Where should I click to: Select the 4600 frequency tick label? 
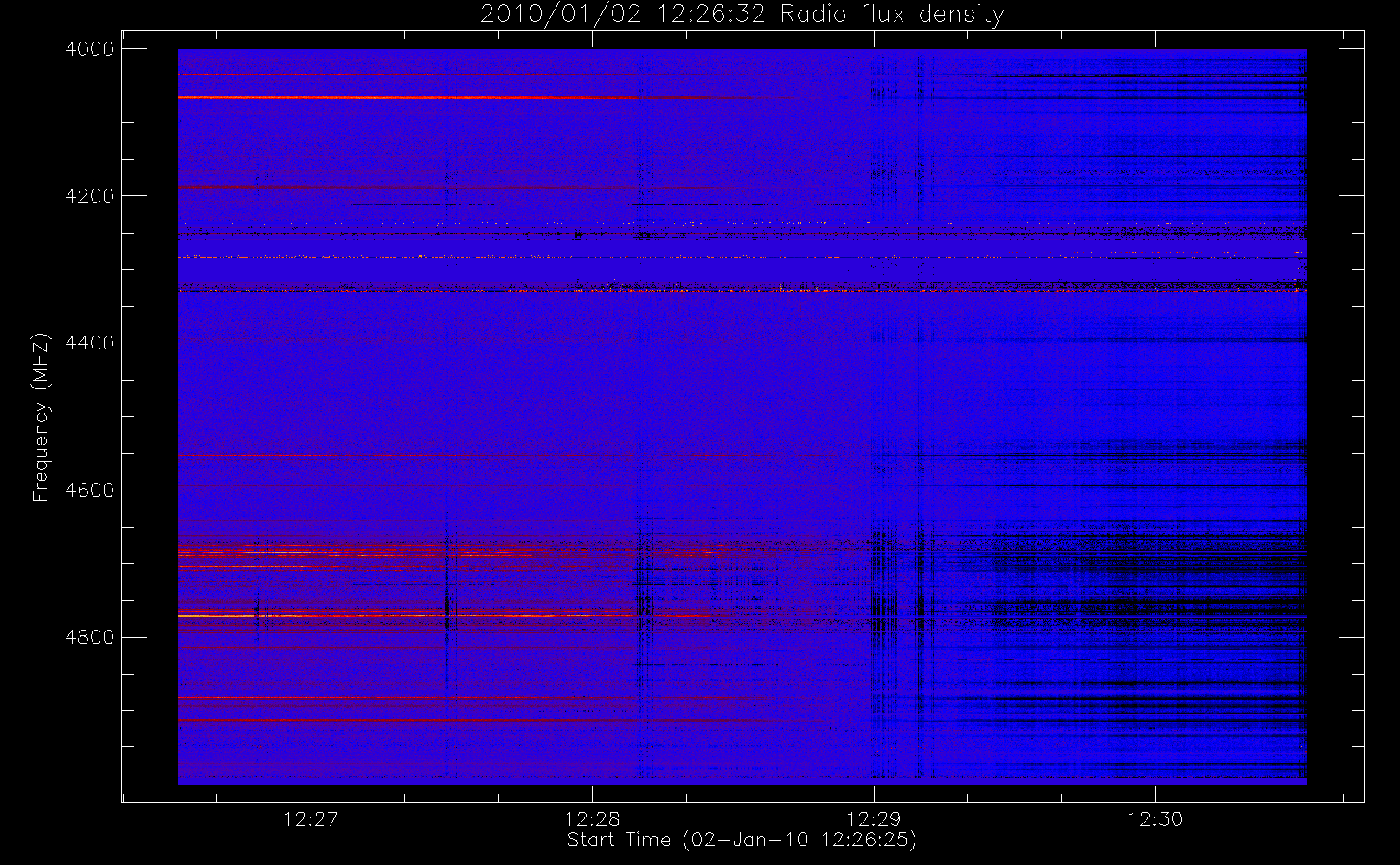(x=90, y=490)
